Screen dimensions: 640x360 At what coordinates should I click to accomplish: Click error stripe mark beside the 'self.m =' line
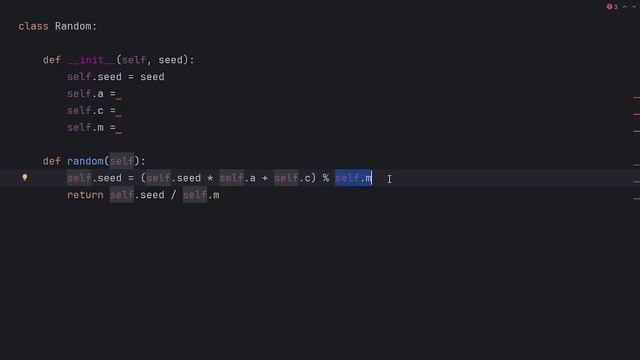point(636,131)
